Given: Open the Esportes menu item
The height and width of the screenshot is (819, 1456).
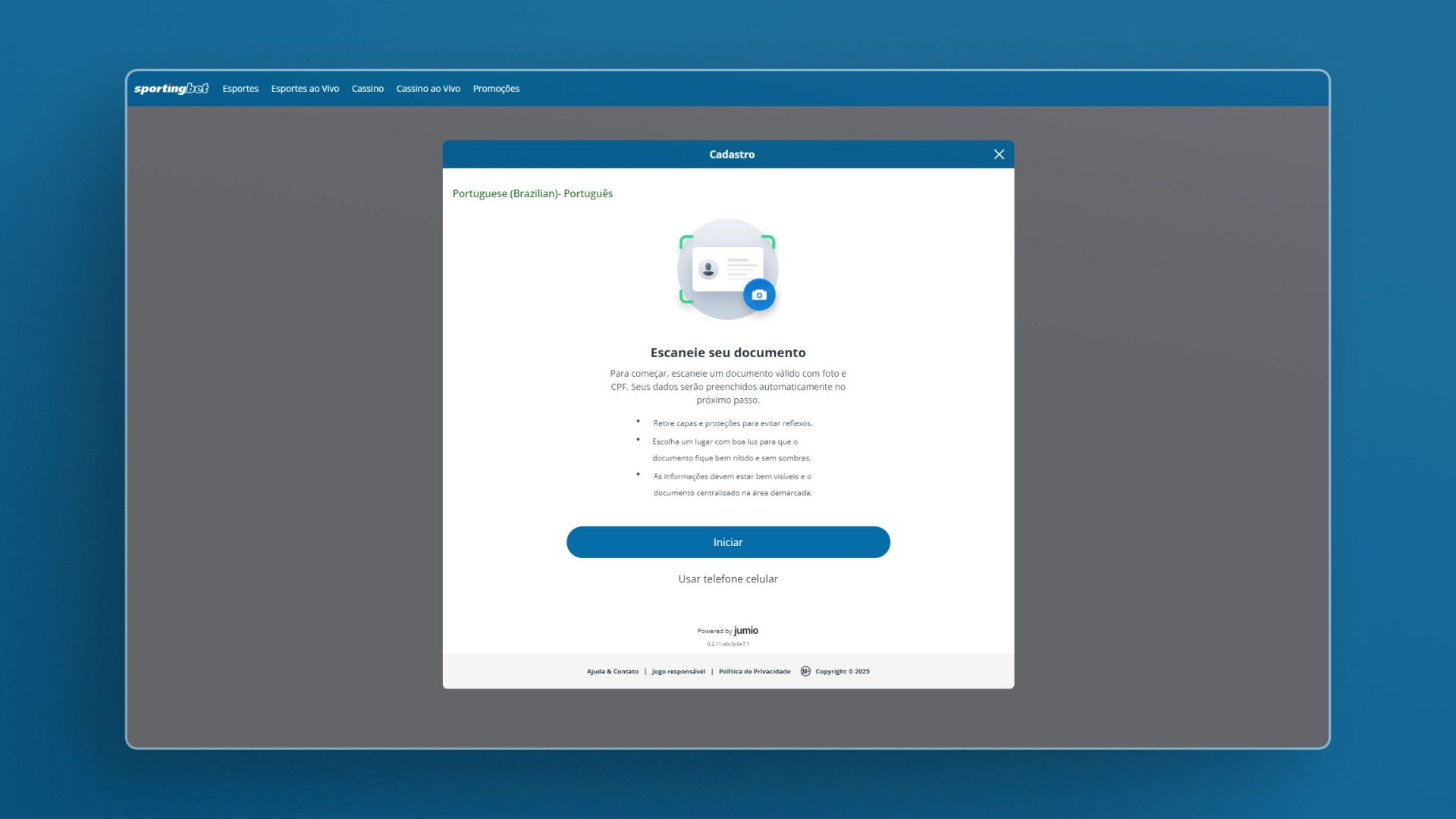Looking at the screenshot, I should click(240, 89).
